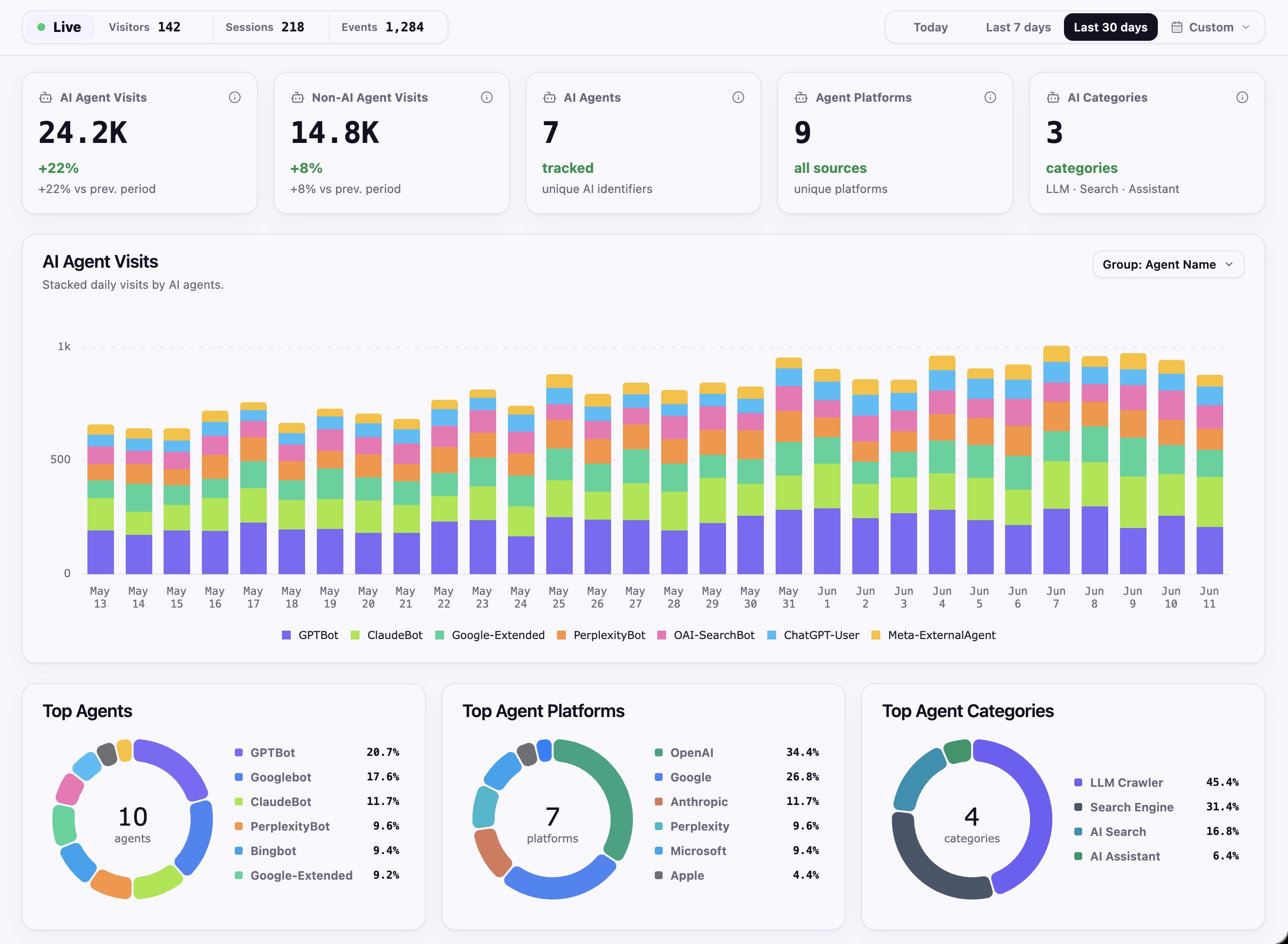Click the Apple platform row
The image size is (1288, 944).
point(736,875)
